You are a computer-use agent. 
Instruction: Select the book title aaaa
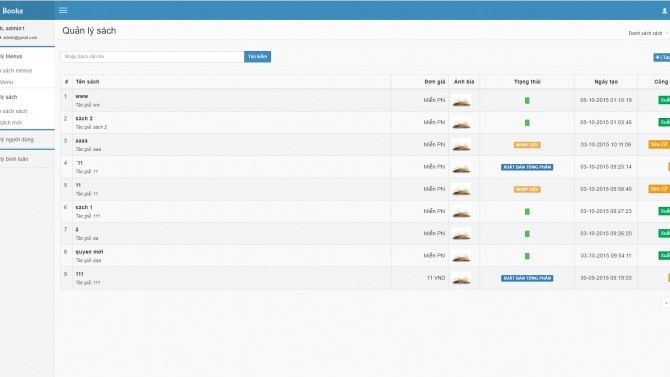[81, 141]
